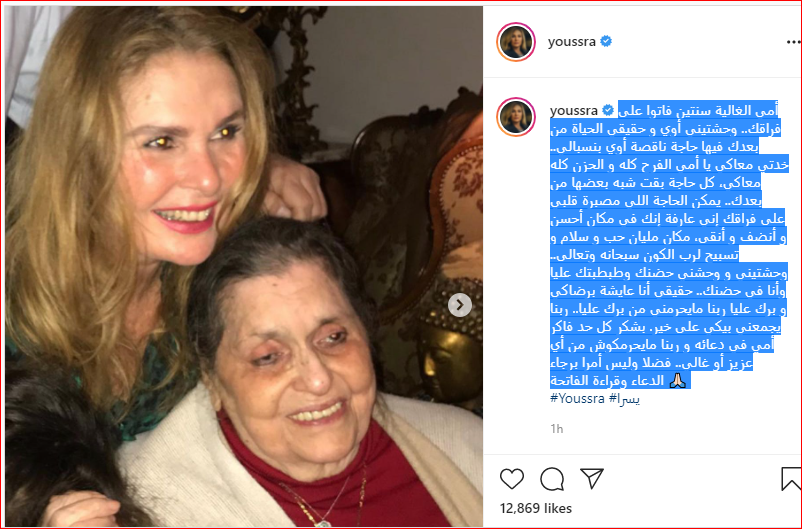This screenshot has height=529, width=802.
Task: Click the youssra avatar next to the caption
Action: 516,117
